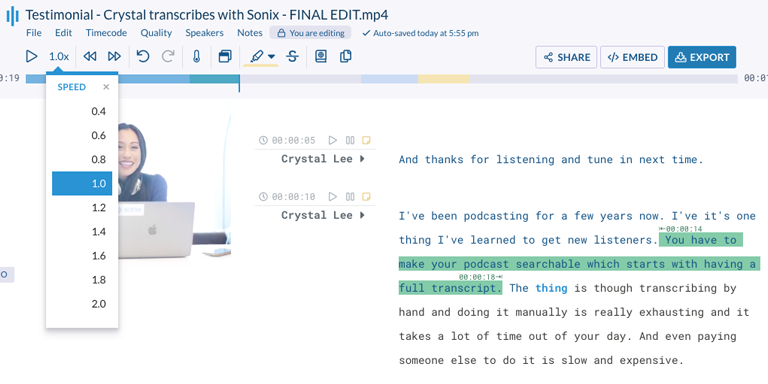Click the word 'searchable' in green highlight

[548, 264]
